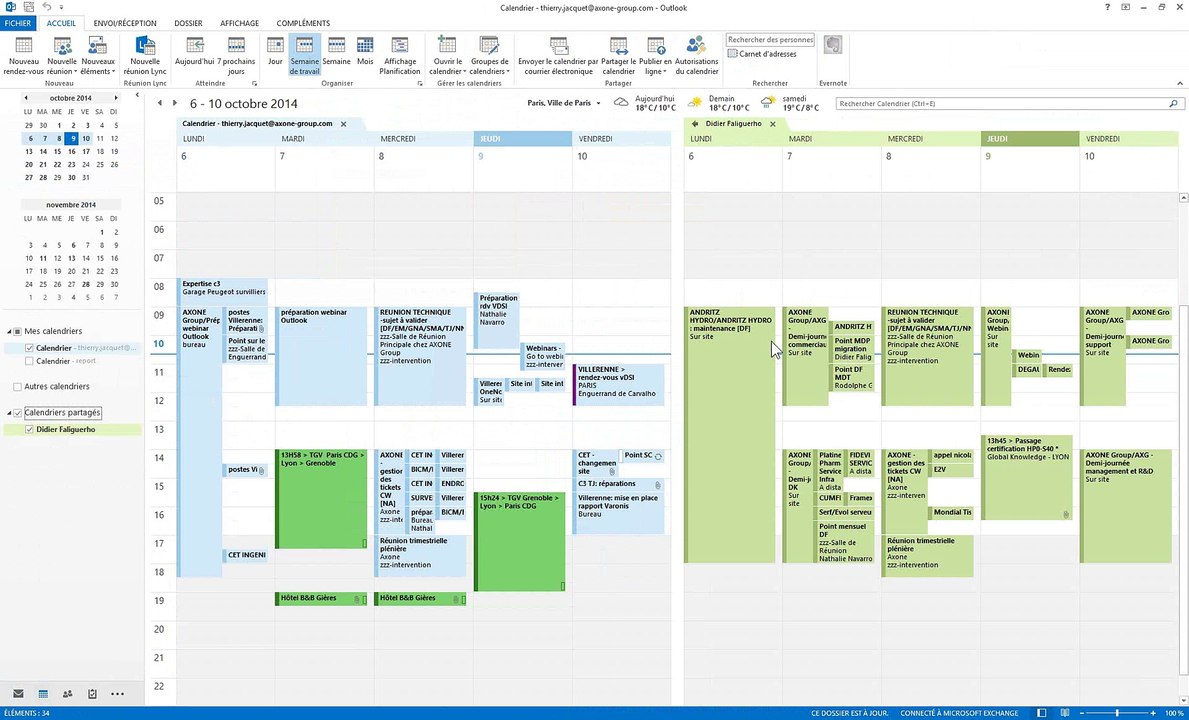
Task: Open ENVOI/RÉCEPTION tab
Action: [125, 23]
